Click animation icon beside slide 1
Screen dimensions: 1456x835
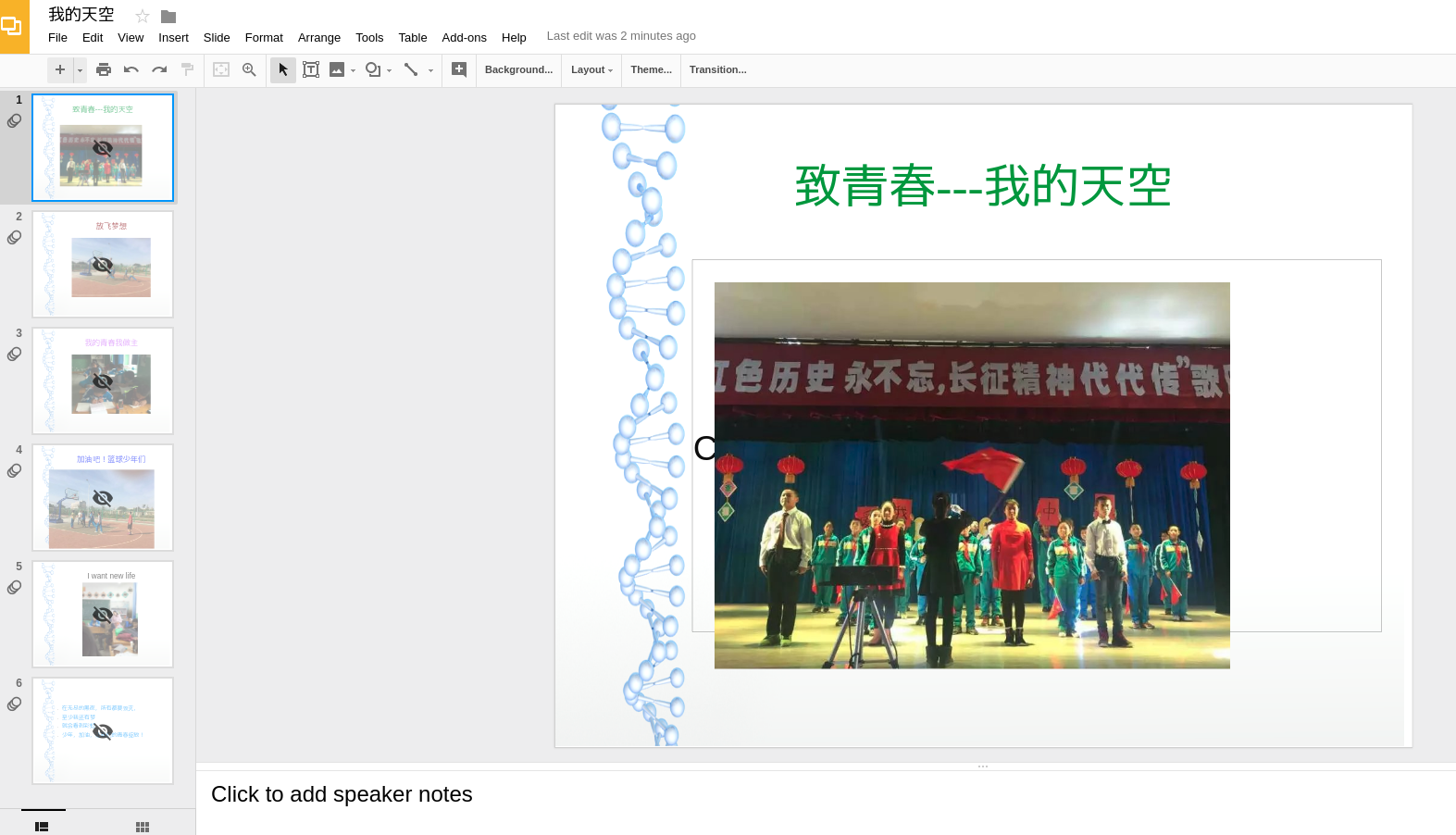pyautogui.click(x=15, y=121)
